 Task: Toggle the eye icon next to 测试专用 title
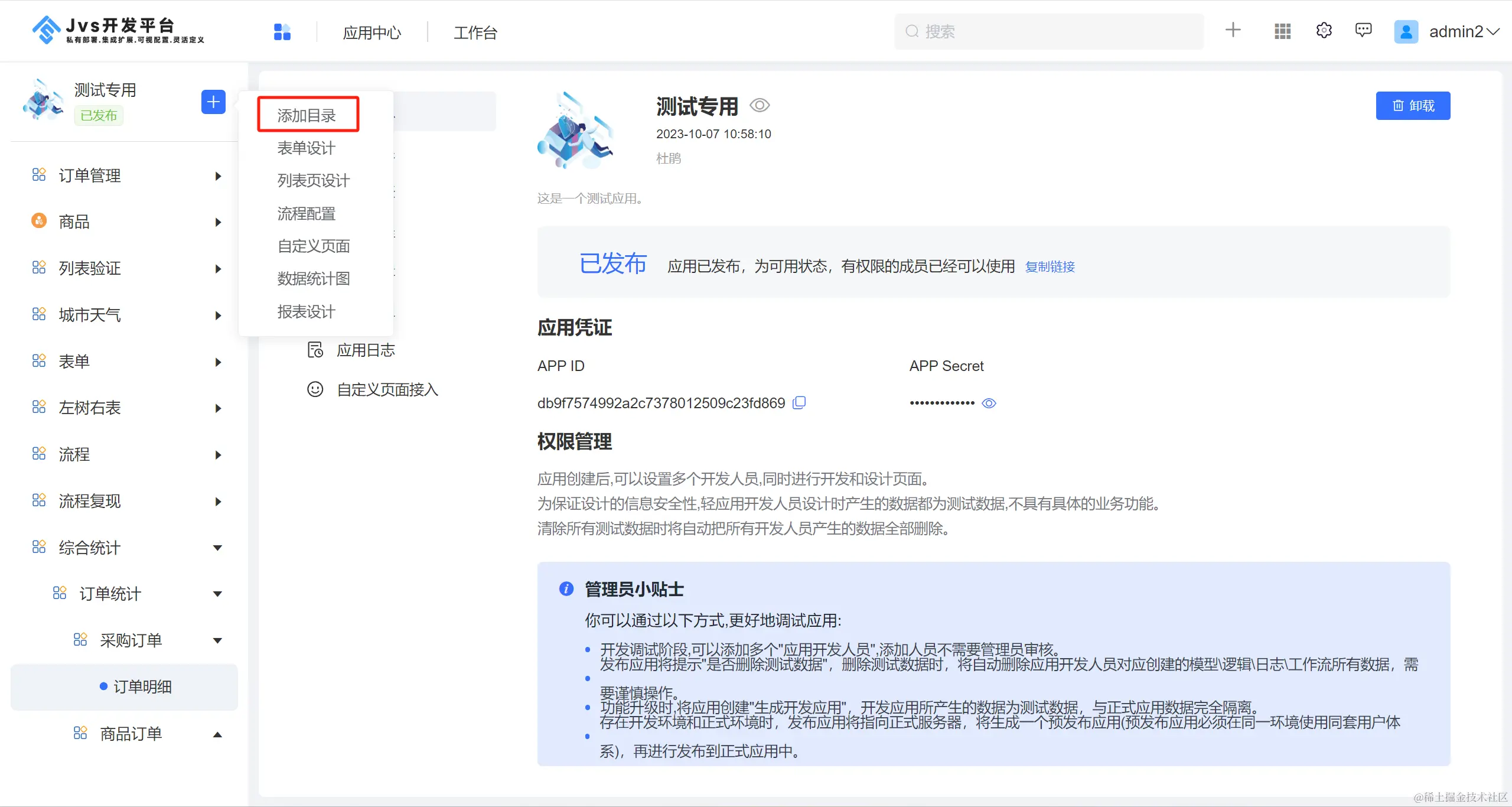760,106
